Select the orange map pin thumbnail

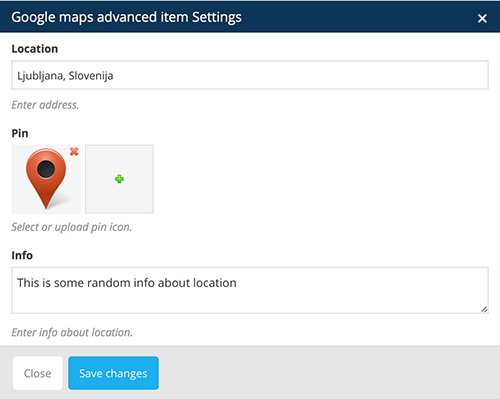click(46, 179)
